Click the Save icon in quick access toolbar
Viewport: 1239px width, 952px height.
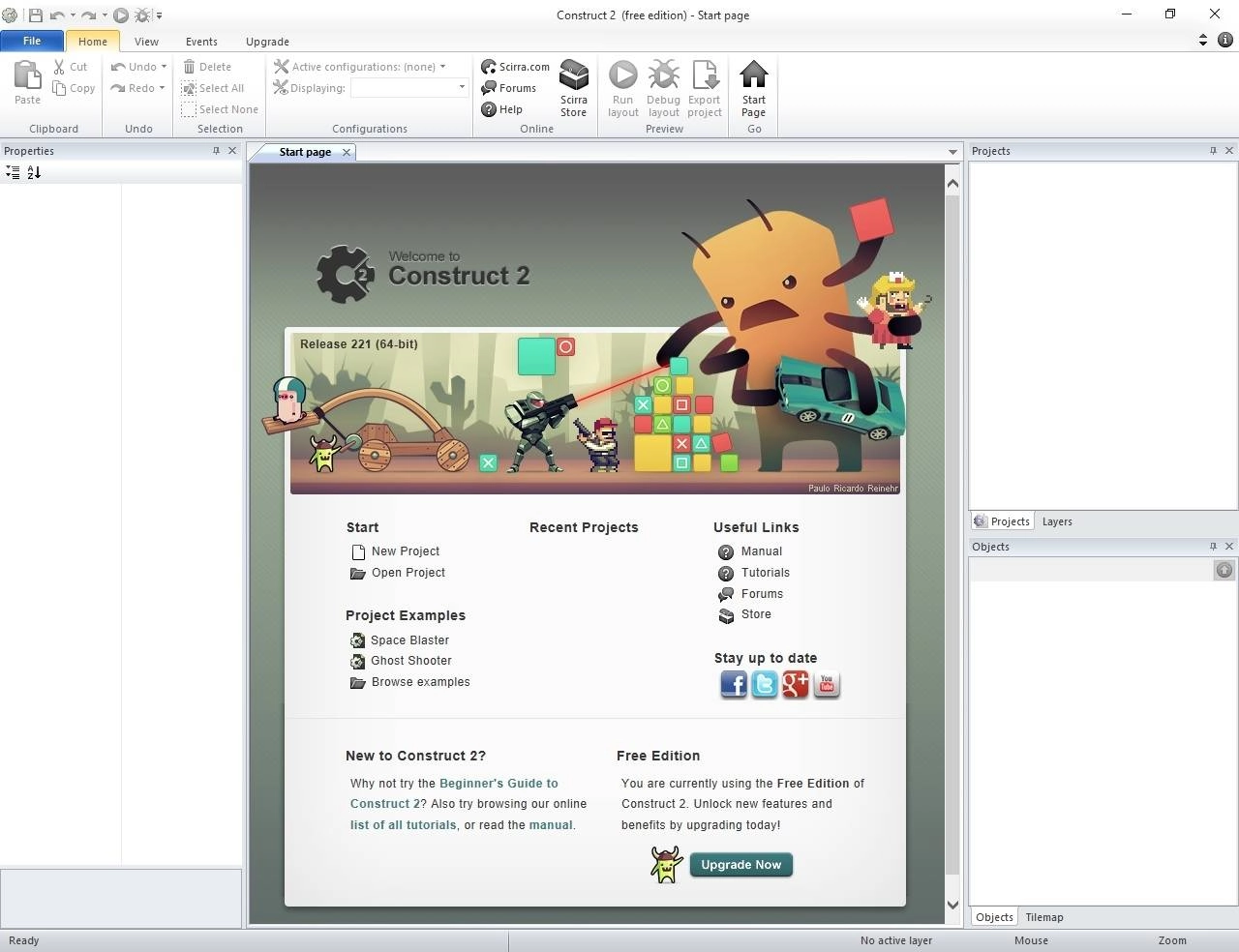click(36, 15)
